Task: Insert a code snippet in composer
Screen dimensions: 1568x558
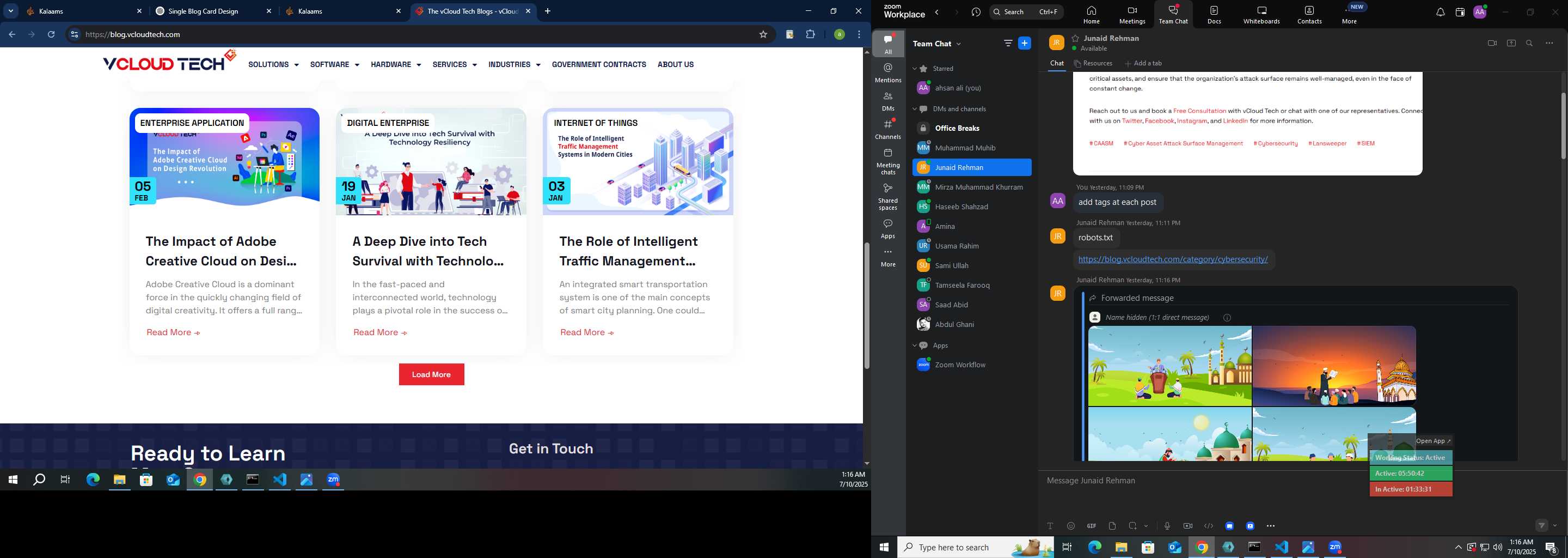Action: 1208,526
